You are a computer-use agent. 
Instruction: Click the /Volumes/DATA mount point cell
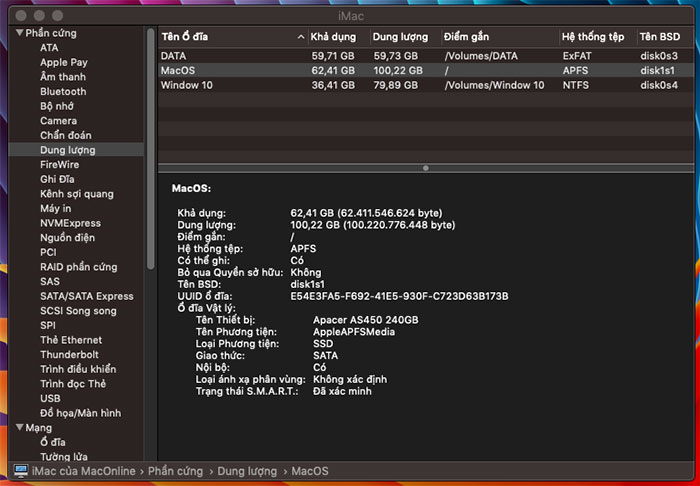click(x=481, y=56)
